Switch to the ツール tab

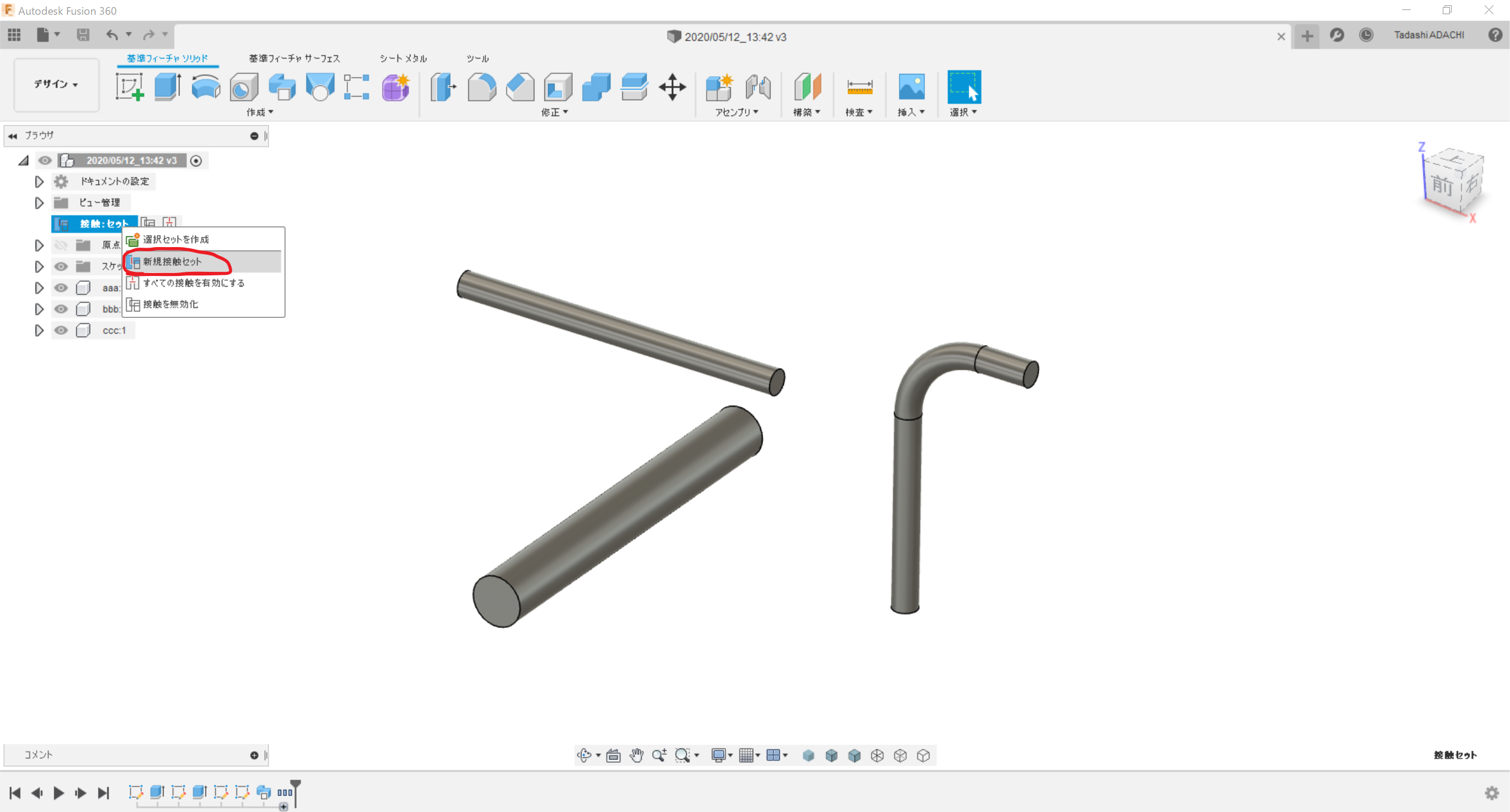478,58
